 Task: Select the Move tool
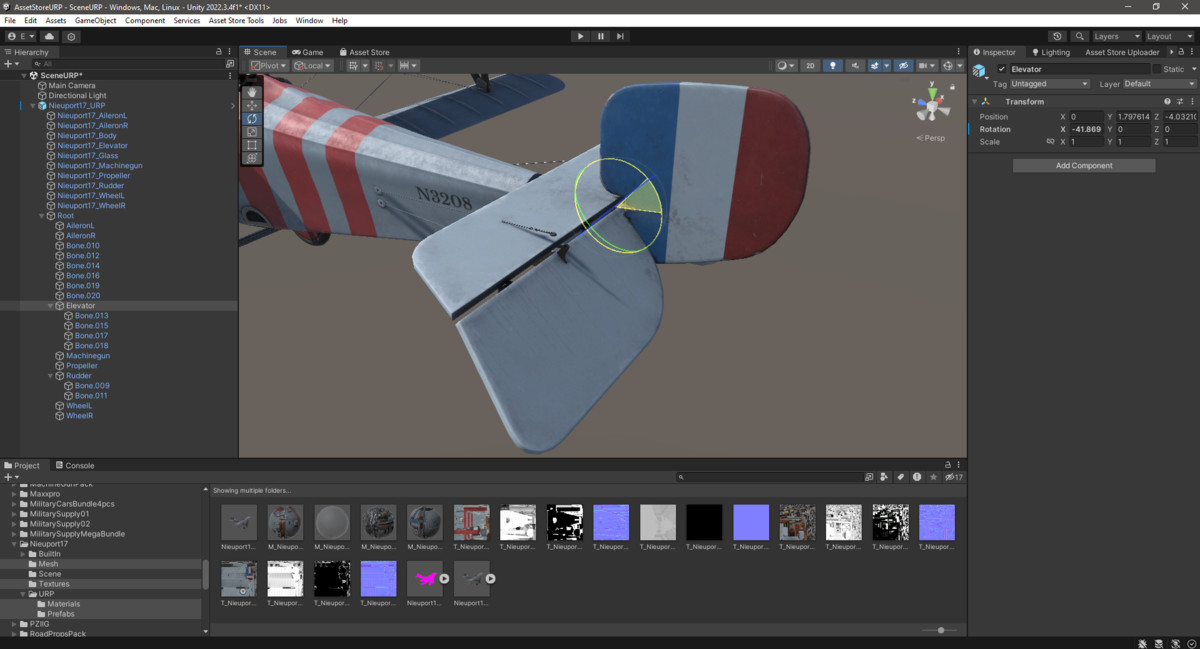(251, 105)
